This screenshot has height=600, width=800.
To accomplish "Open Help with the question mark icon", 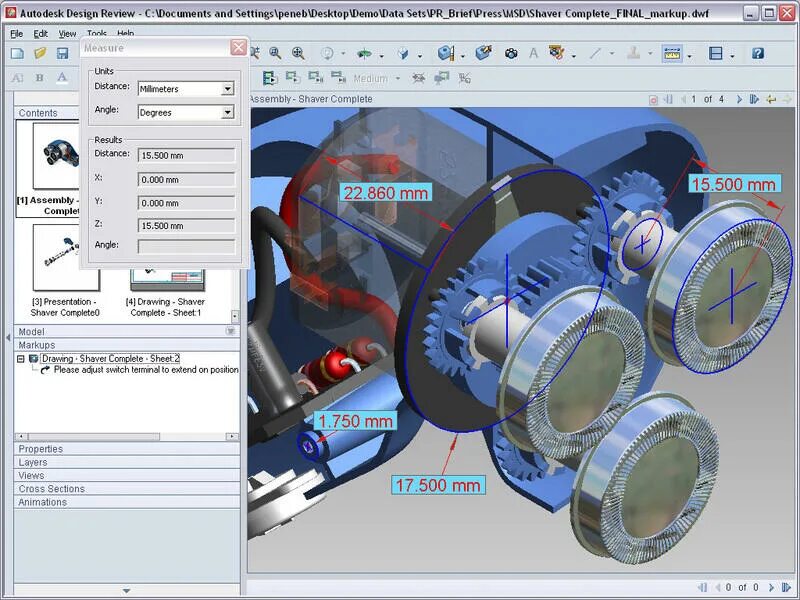I will 758,53.
